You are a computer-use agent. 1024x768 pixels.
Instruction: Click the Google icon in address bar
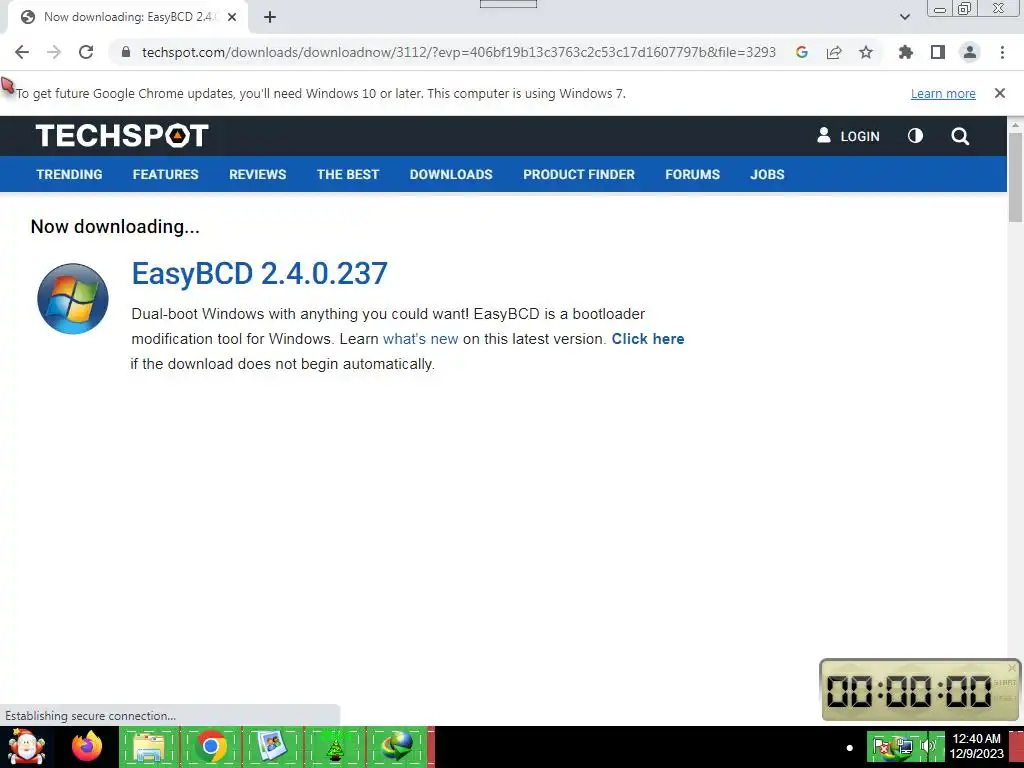tap(802, 52)
